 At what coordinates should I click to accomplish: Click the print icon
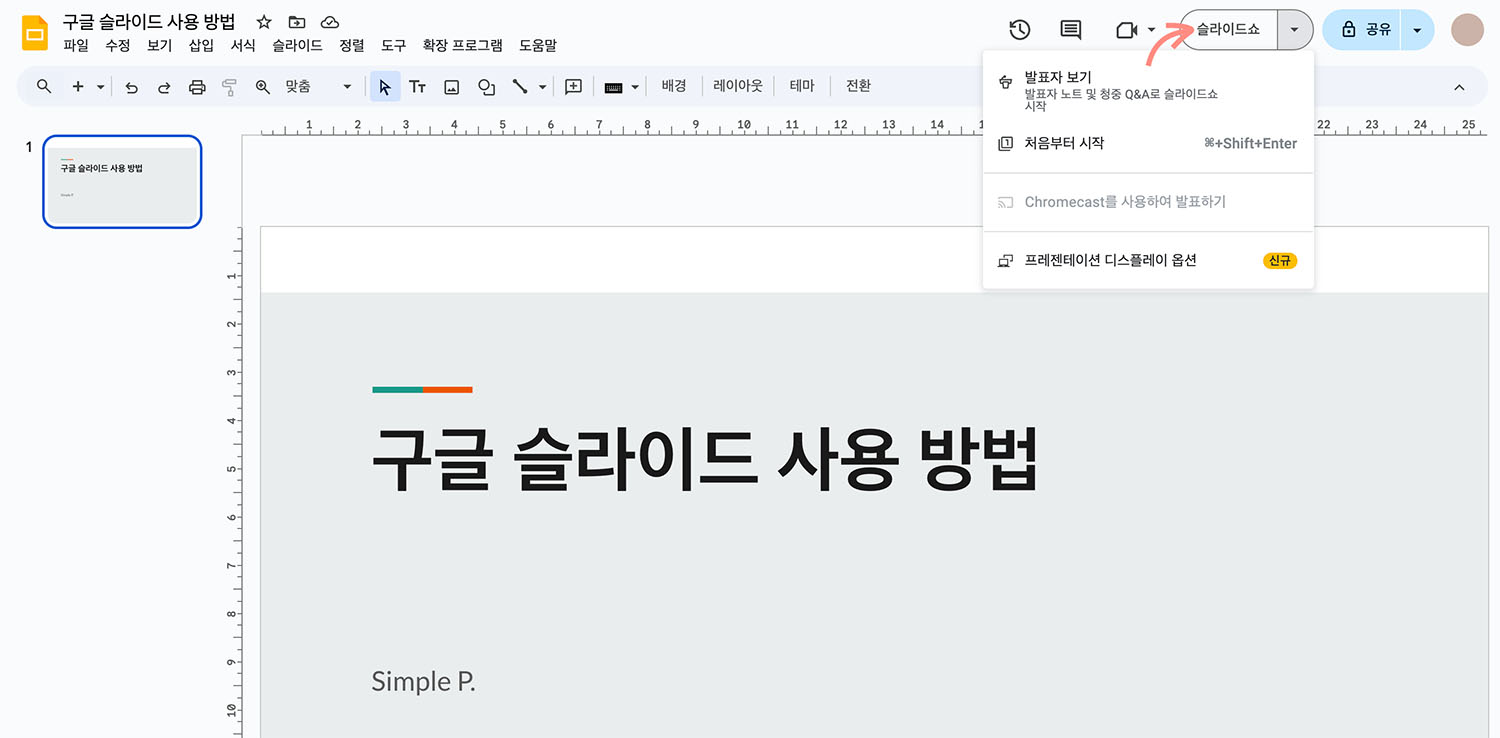pyautogui.click(x=197, y=87)
